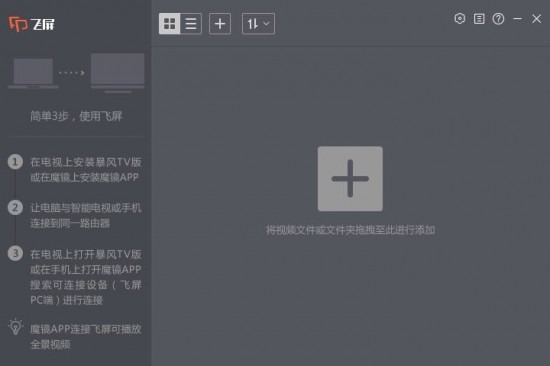Click the large plus tile to add videos
Screen dimensions: 550x366
350,179
